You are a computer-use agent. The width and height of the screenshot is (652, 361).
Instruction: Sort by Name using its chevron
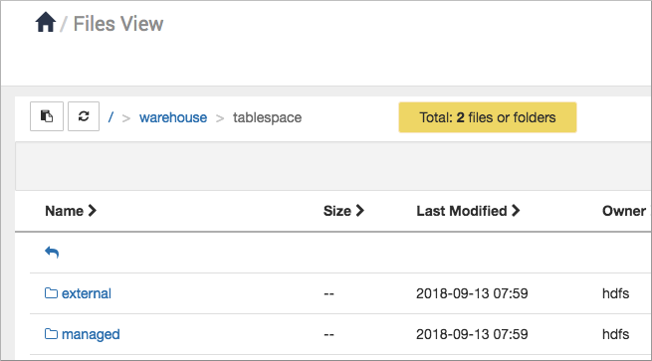pyautogui.click(x=92, y=211)
